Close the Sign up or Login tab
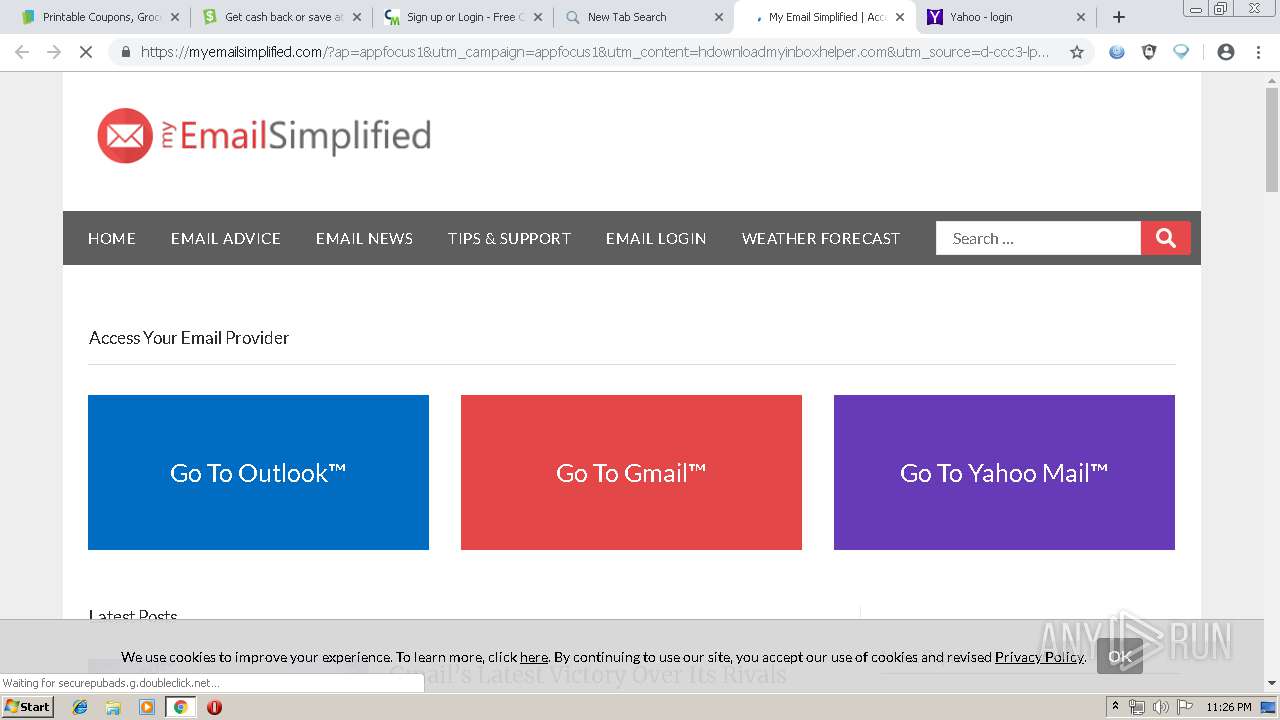 538,17
